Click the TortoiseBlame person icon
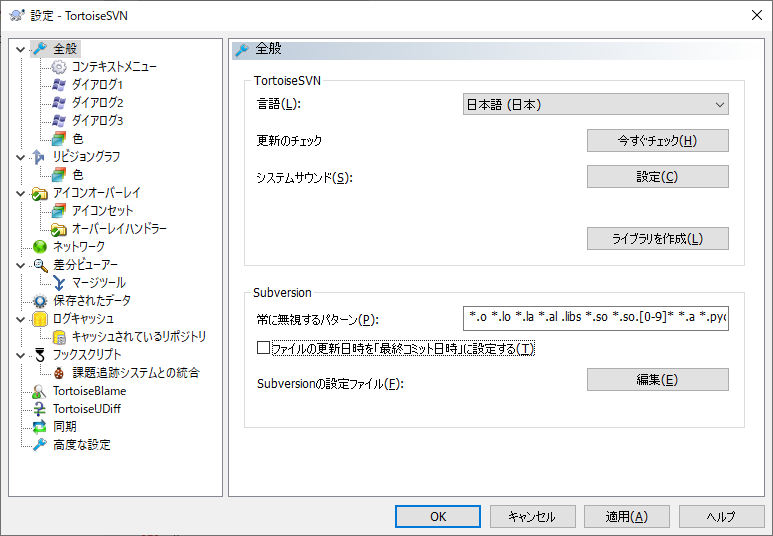The height and width of the screenshot is (536, 773). click(x=39, y=391)
